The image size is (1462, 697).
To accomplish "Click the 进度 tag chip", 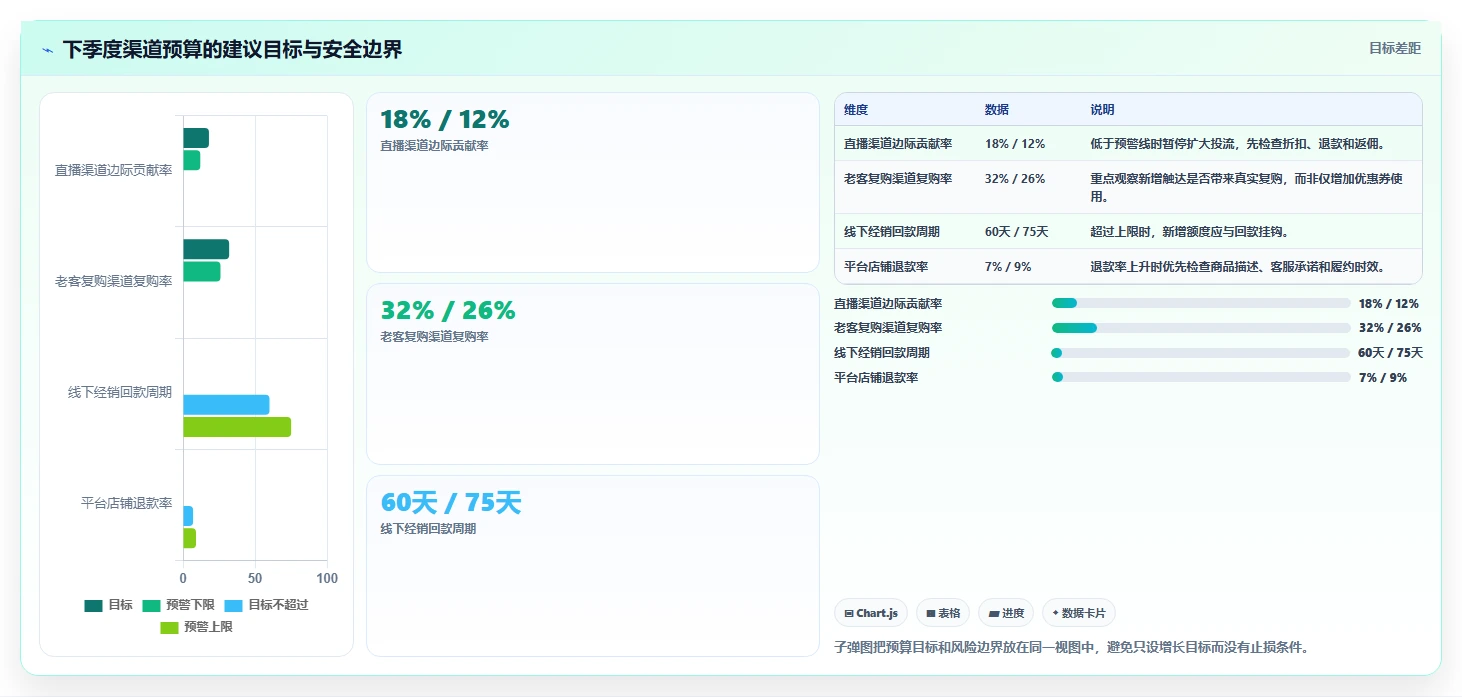I will (1006, 613).
